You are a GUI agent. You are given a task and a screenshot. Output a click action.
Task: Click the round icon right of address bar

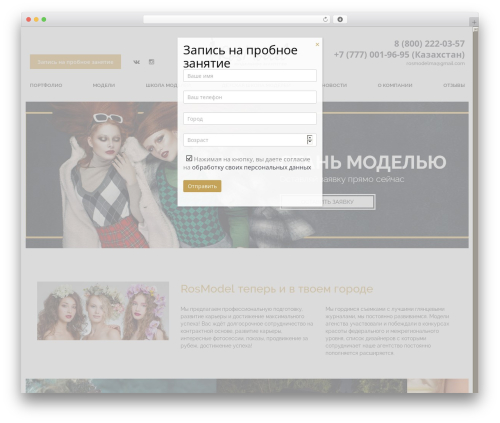tap(340, 19)
